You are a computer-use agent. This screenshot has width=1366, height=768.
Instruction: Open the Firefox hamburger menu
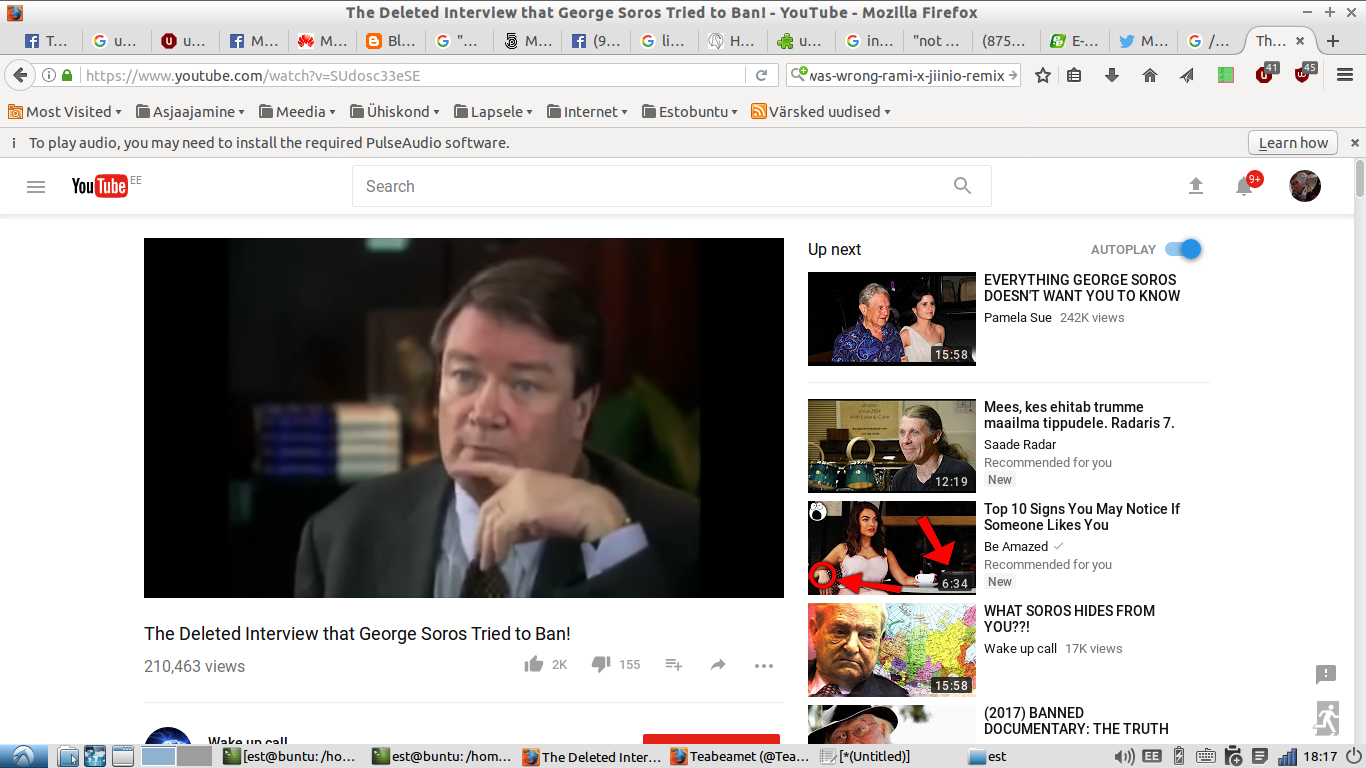(1345, 75)
